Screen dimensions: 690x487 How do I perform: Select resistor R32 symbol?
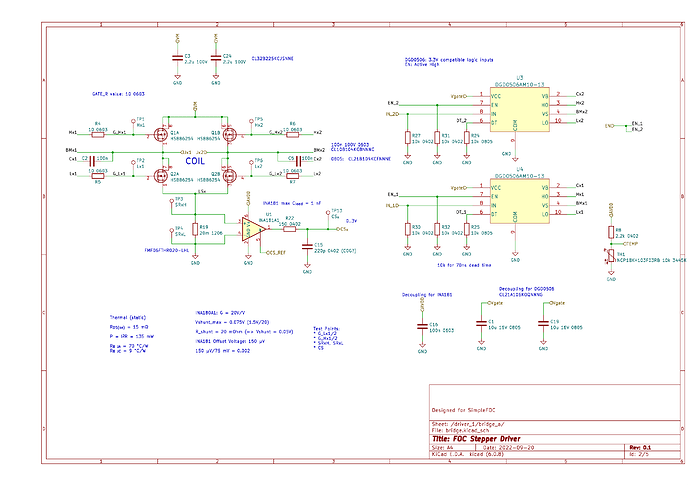pyautogui.click(x=437, y=229)
